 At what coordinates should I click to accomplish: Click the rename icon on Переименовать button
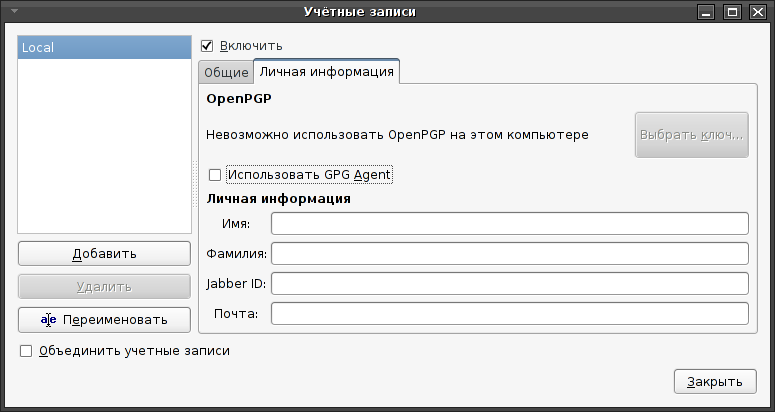click(x=48, y=320)
